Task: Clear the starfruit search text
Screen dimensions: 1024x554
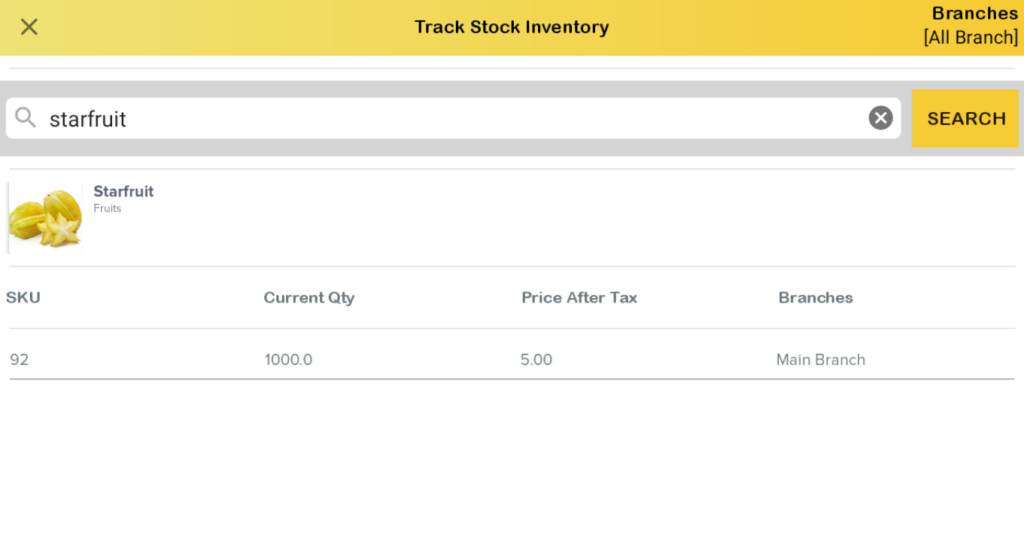Action: (880, 118)
